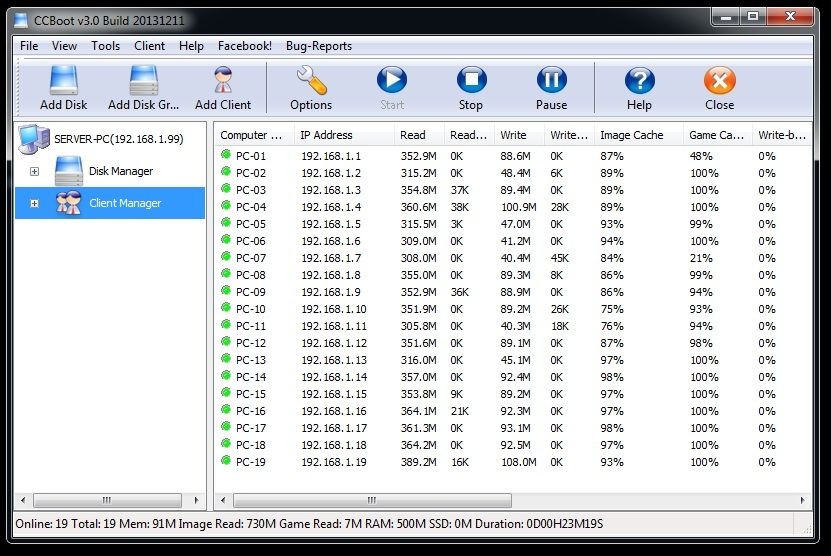This screenshot has height=556, width=831.
Task: Select the PC-12 row name
Action: [x=251, y=342]
